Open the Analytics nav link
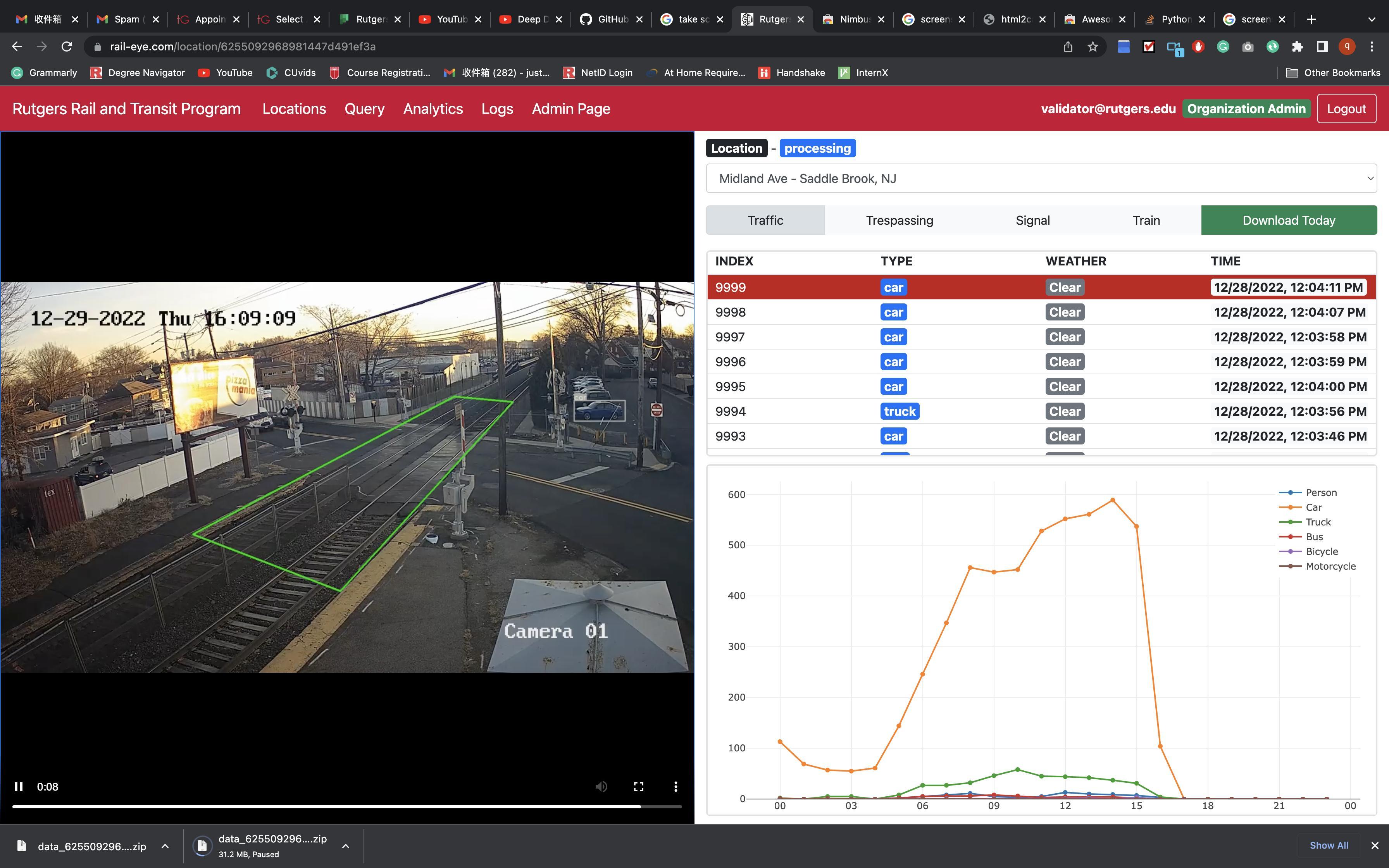The image size is (1389, 868). point(433,109)
